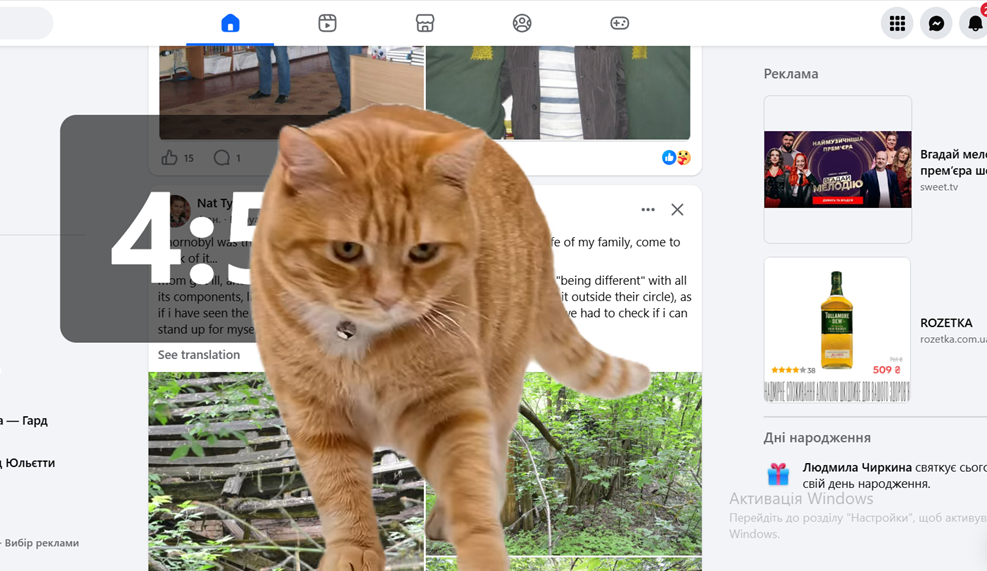The image size is (987, 571).
Task: Like the post with 15 likes
Action: click(169, 157)
